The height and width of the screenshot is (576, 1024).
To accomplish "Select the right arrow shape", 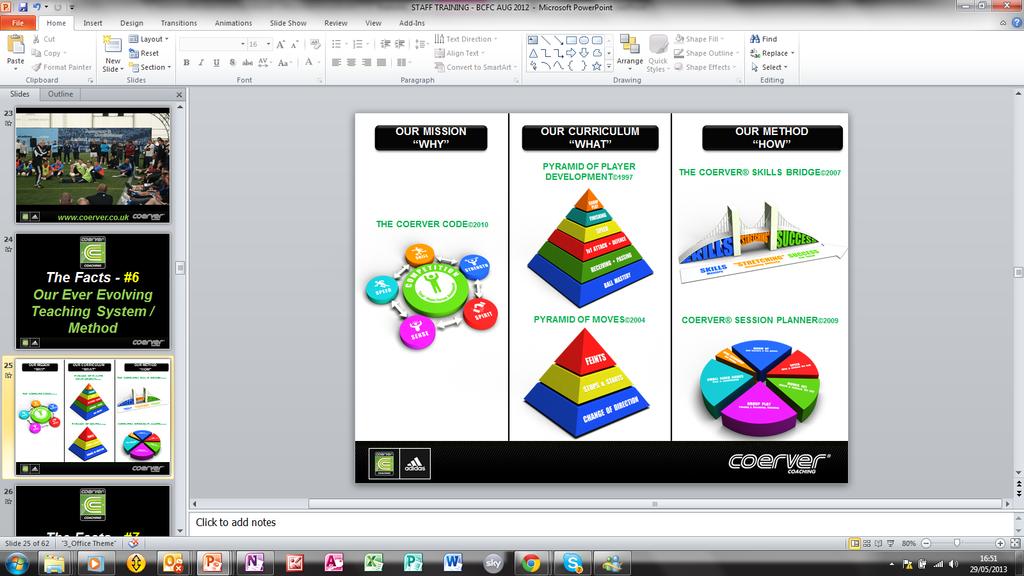I will click(x=571, y=53).
